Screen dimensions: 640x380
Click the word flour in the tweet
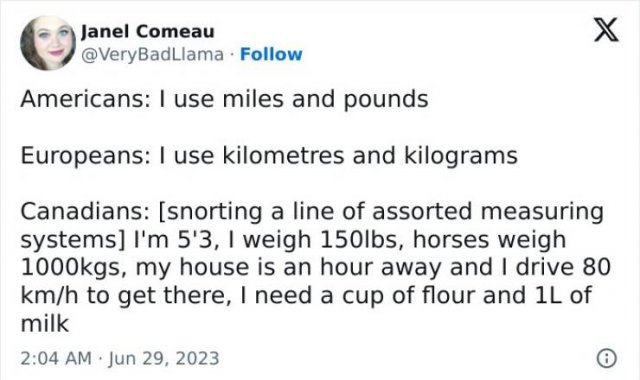click(x=448, y=295)
